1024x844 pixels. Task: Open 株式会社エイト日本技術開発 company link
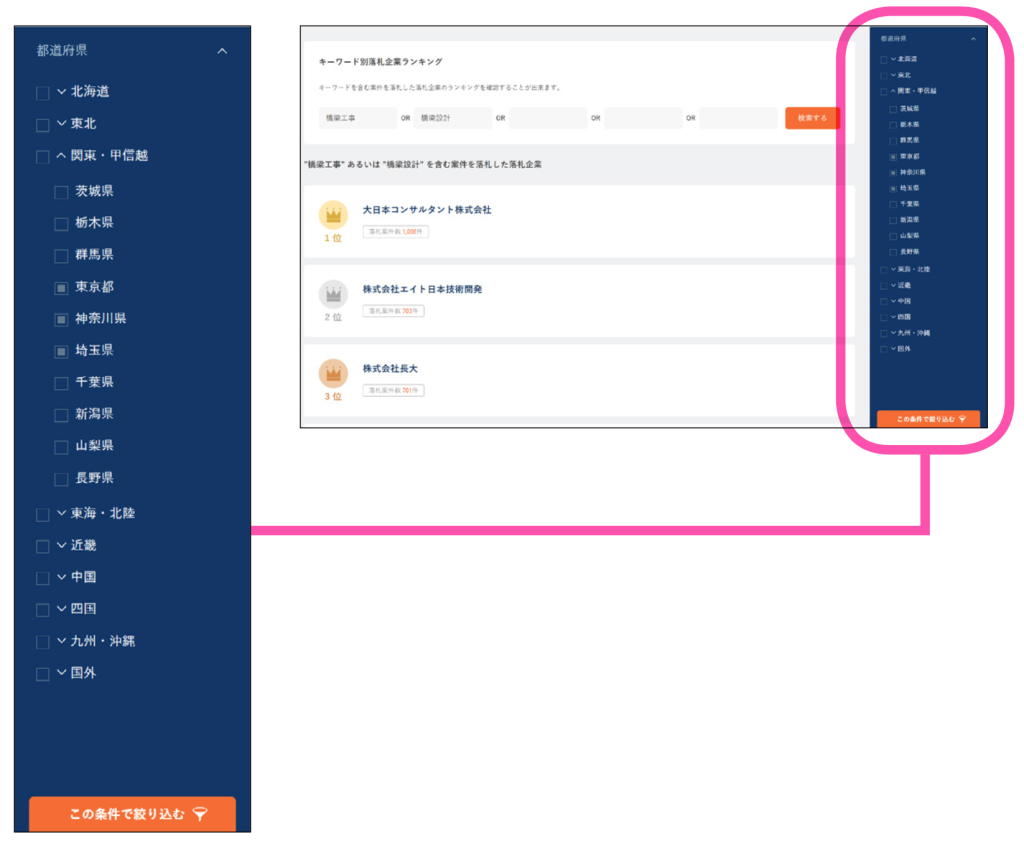[x=423, y=289]
